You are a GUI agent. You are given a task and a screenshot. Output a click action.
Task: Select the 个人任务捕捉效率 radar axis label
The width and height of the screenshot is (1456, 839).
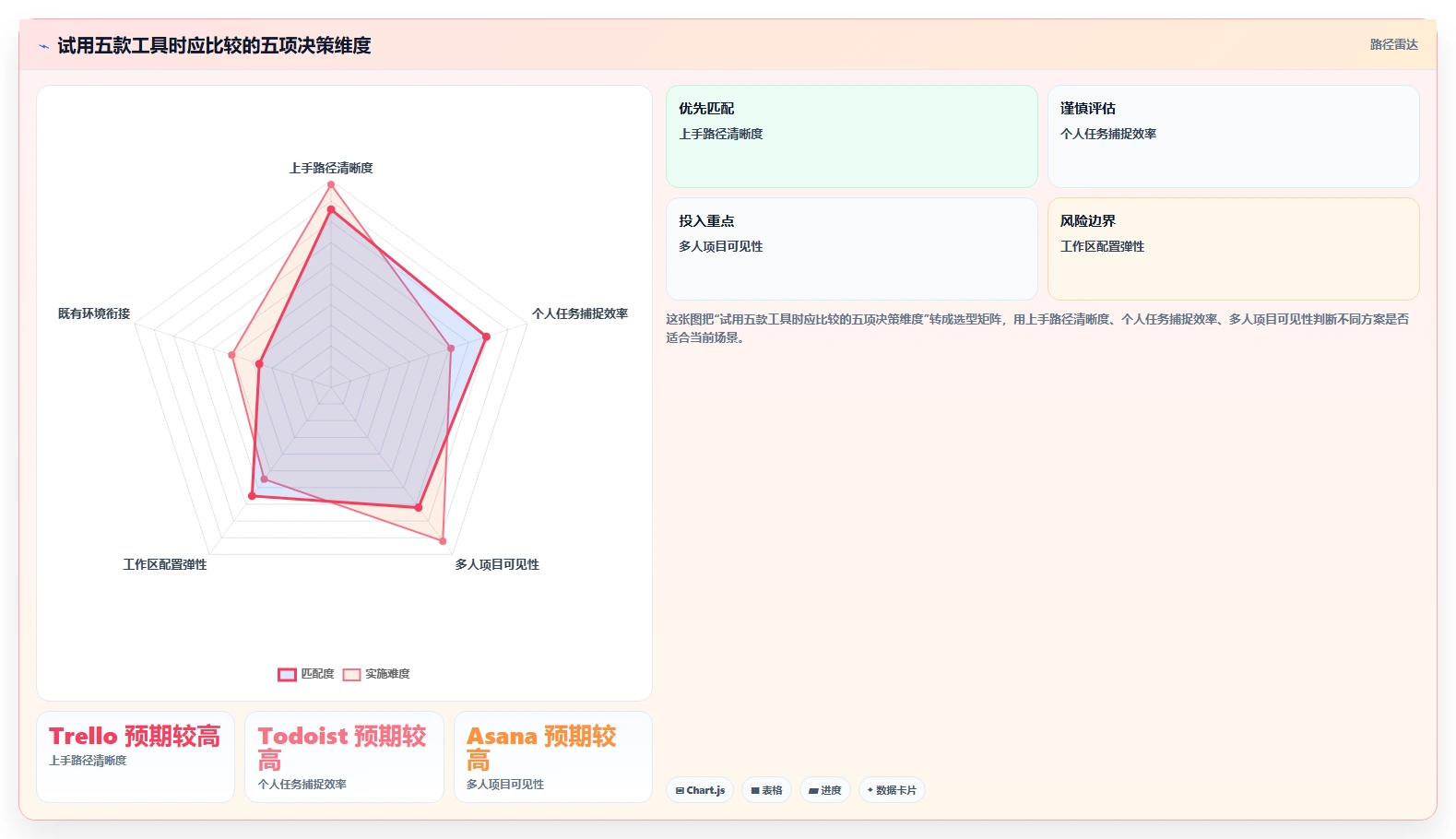[x=580, y=313]
